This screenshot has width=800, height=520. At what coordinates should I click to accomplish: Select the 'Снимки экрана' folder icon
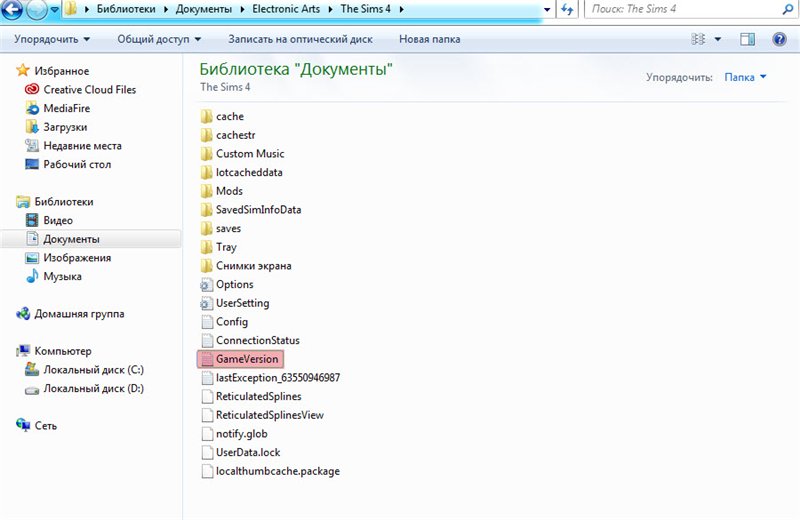click(x=206, y=266)
